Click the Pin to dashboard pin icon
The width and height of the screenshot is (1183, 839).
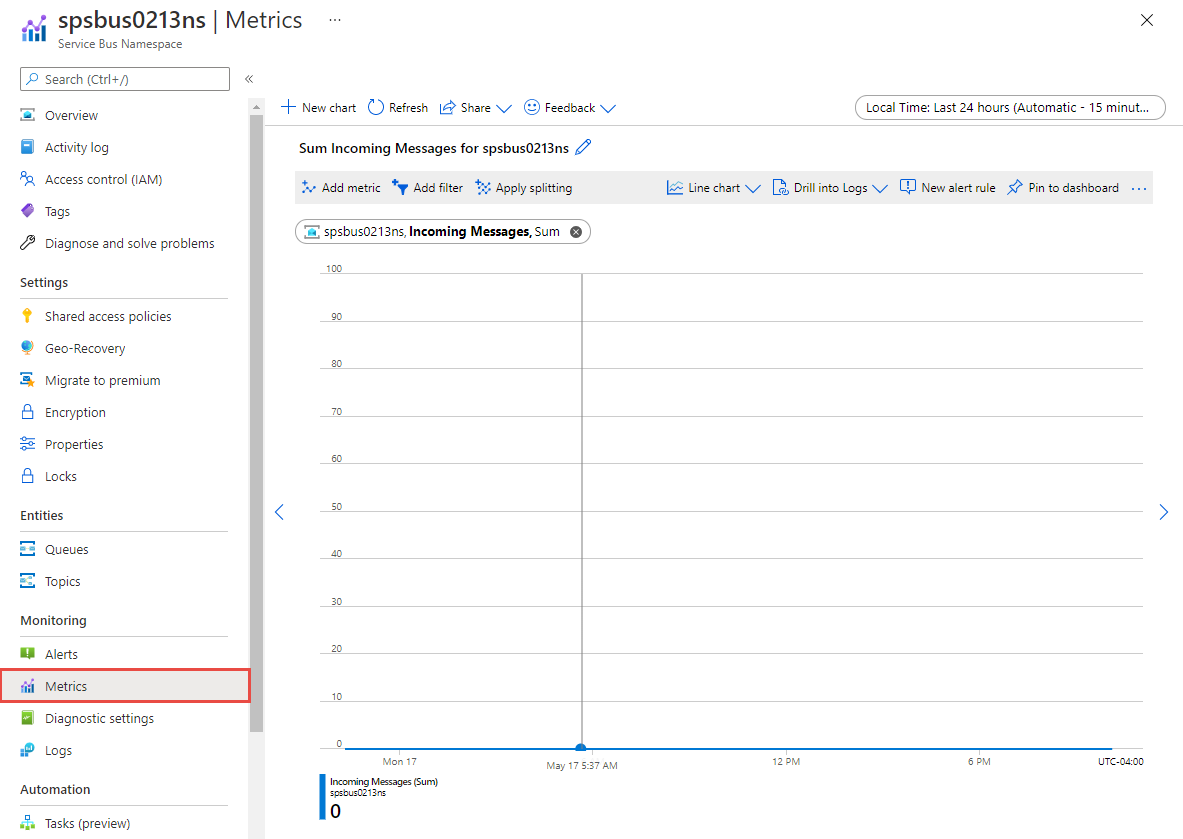pyautogui.click(x=1016, y=187)
